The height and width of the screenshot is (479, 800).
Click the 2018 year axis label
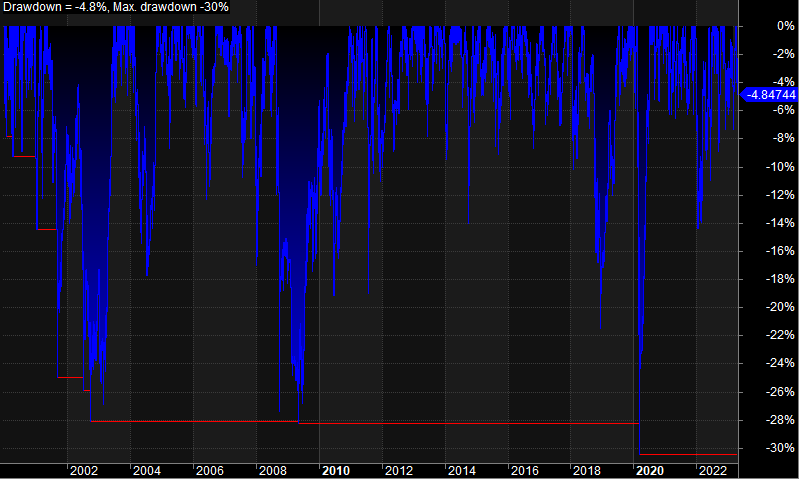click(x=587, y=471)
